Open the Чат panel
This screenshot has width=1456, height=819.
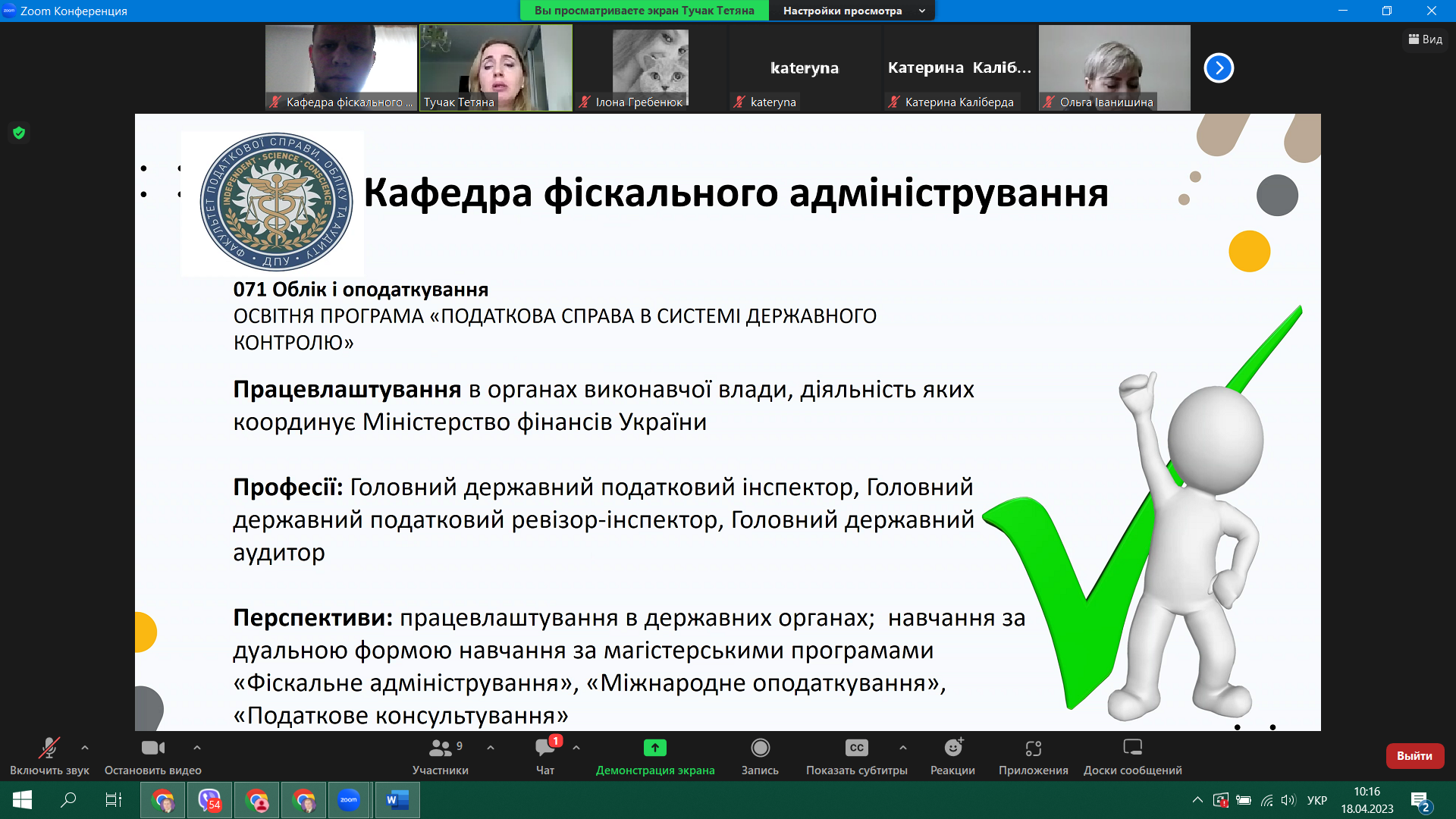[545, 757]
